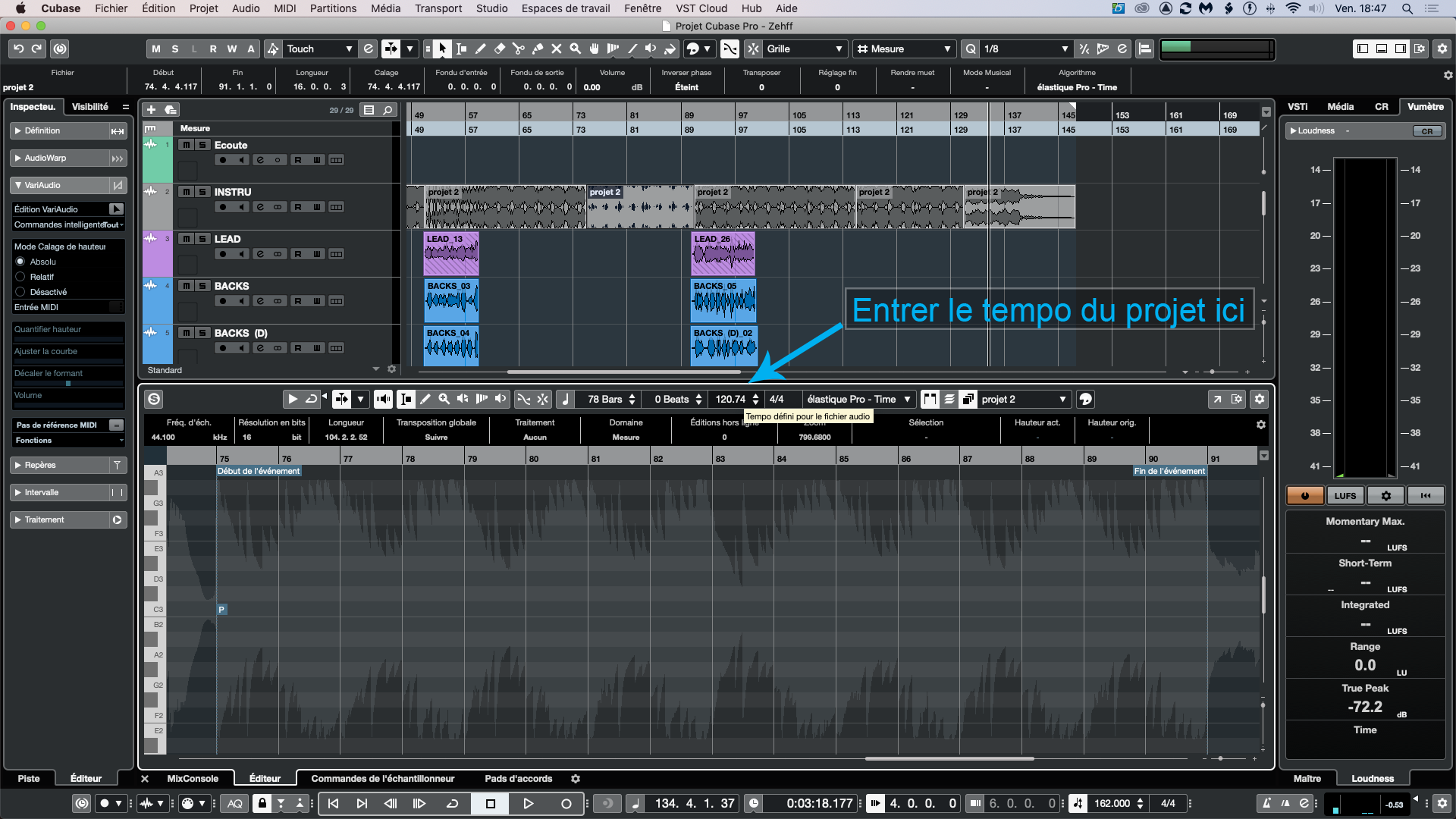This screenshot has width=1456, height=819.
Task: Solo the LEAD track
Action: coord(202,239)
